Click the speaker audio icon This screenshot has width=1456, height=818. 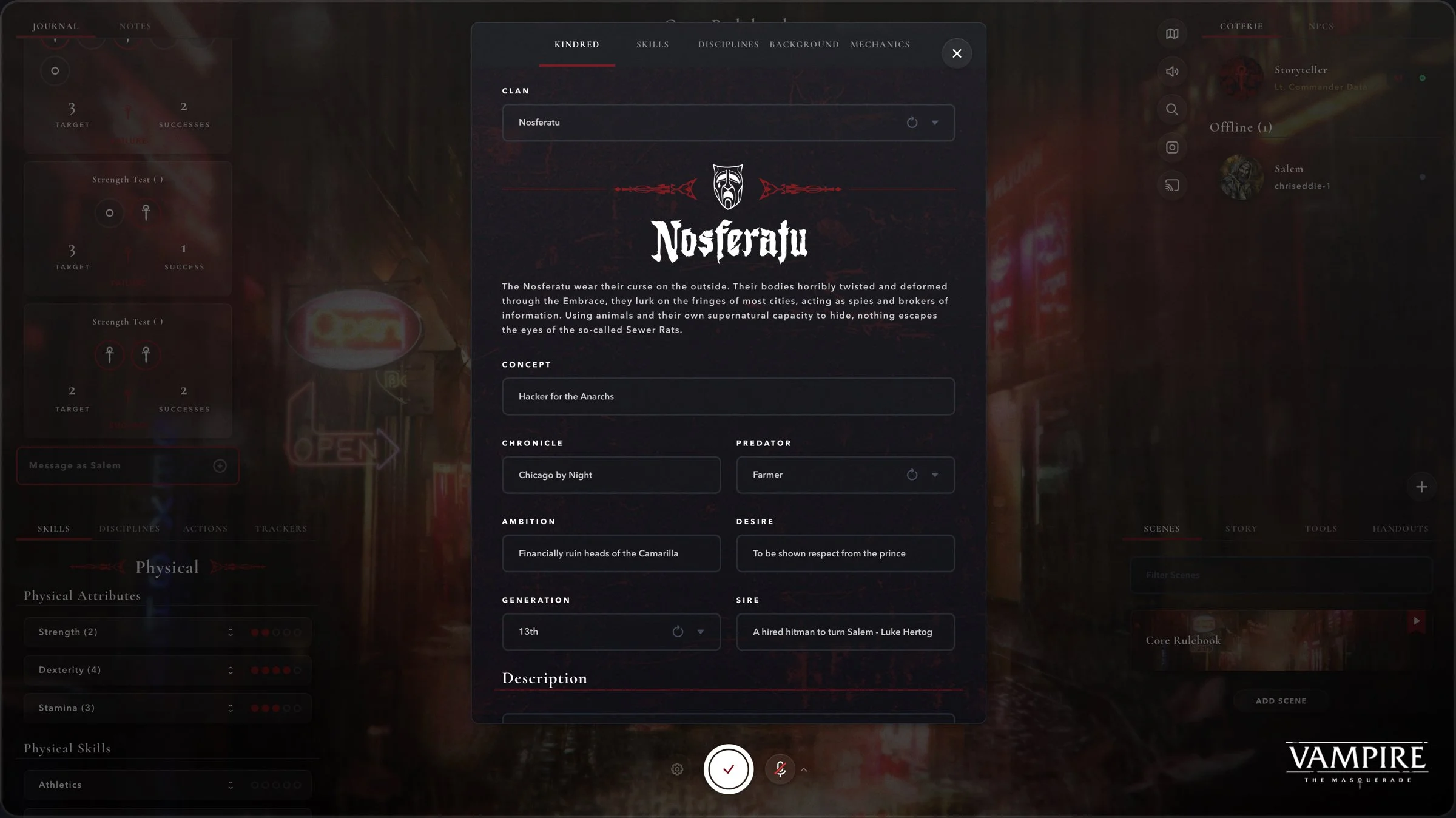pyautogui.click(x=1172, y=72)
